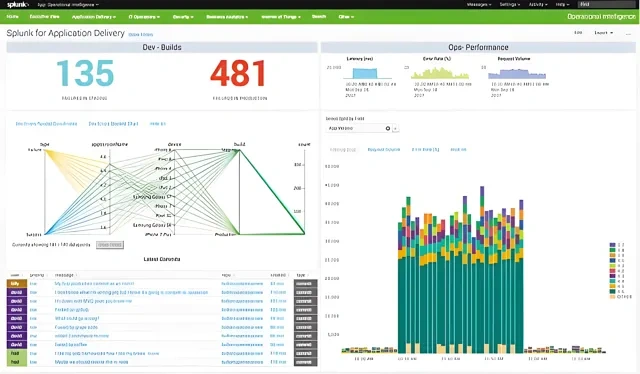This screenshot has width=640, height=374.
Task: Open the App Version field dropdown arrow
Action: coord(396,128)
